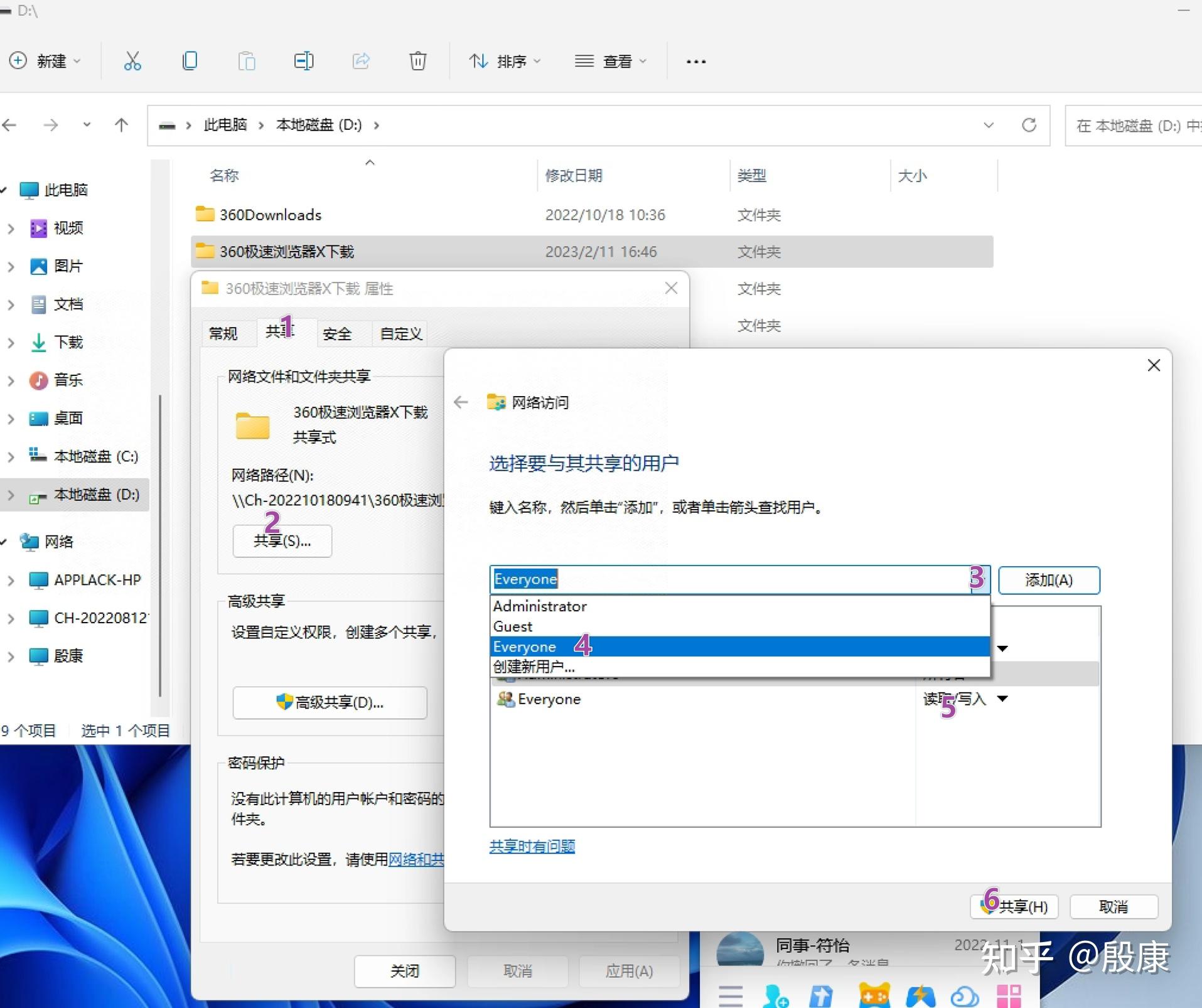Click the 高级共享(D)... button
This screenshot has width=1202, height=1008.
point(330,702)
